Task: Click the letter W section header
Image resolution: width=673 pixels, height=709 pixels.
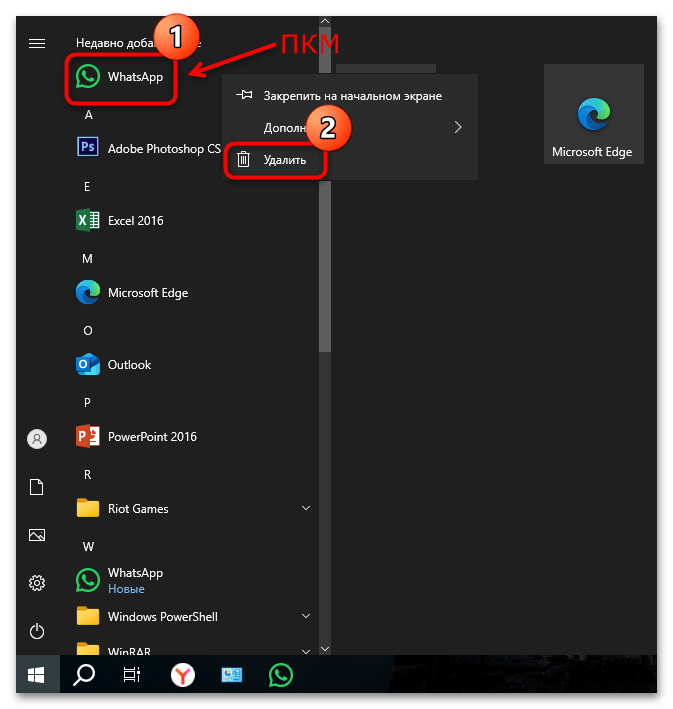Action: tap(88, 547)
